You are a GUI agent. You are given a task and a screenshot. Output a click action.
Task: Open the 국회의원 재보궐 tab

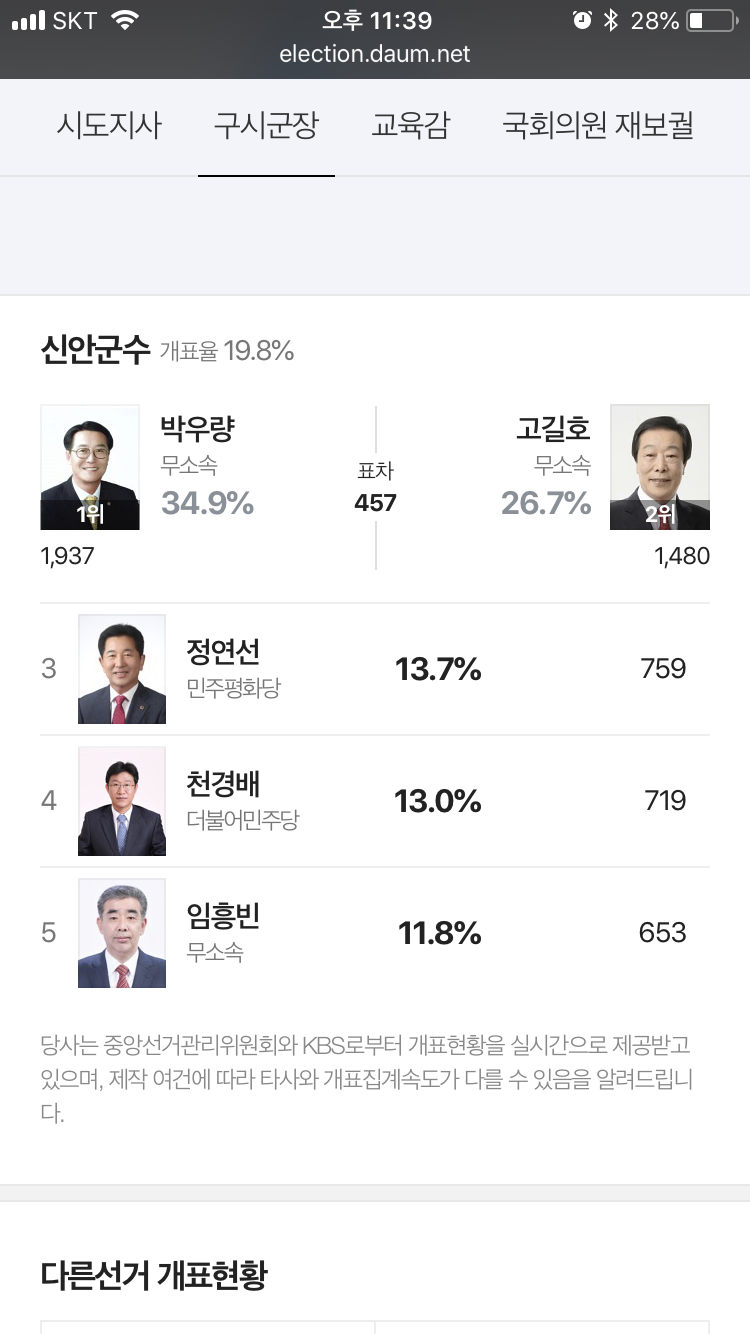pyautogui.click(x=598, y=127)
